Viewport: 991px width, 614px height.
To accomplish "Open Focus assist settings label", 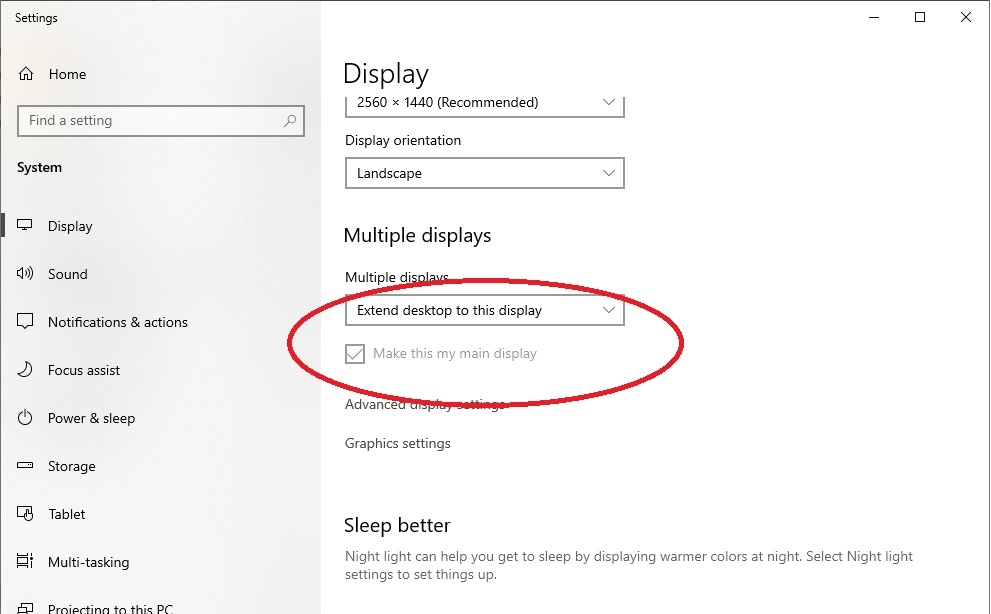I will coord(84,370).
